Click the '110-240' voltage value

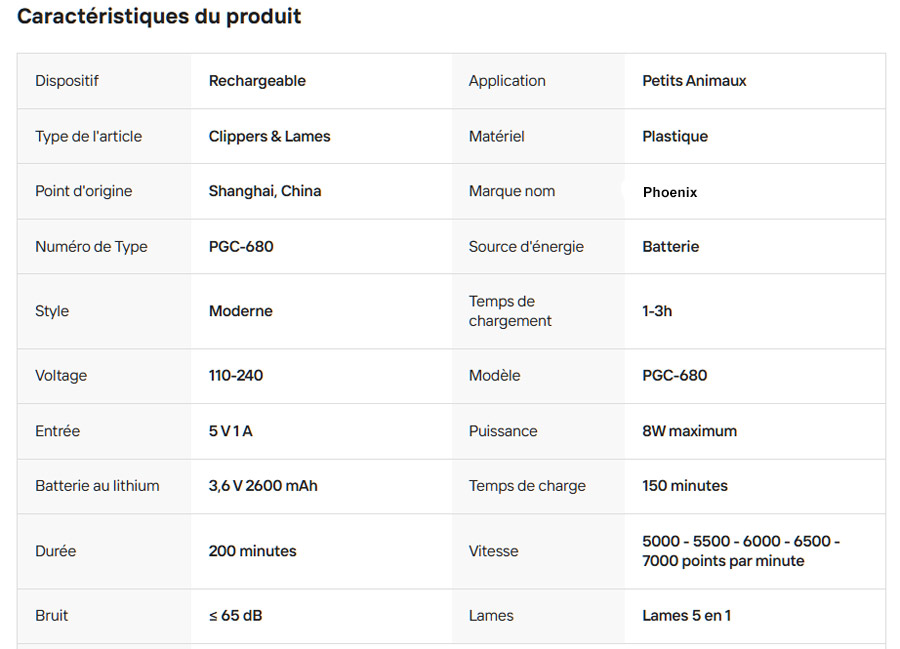coord(236,376)
